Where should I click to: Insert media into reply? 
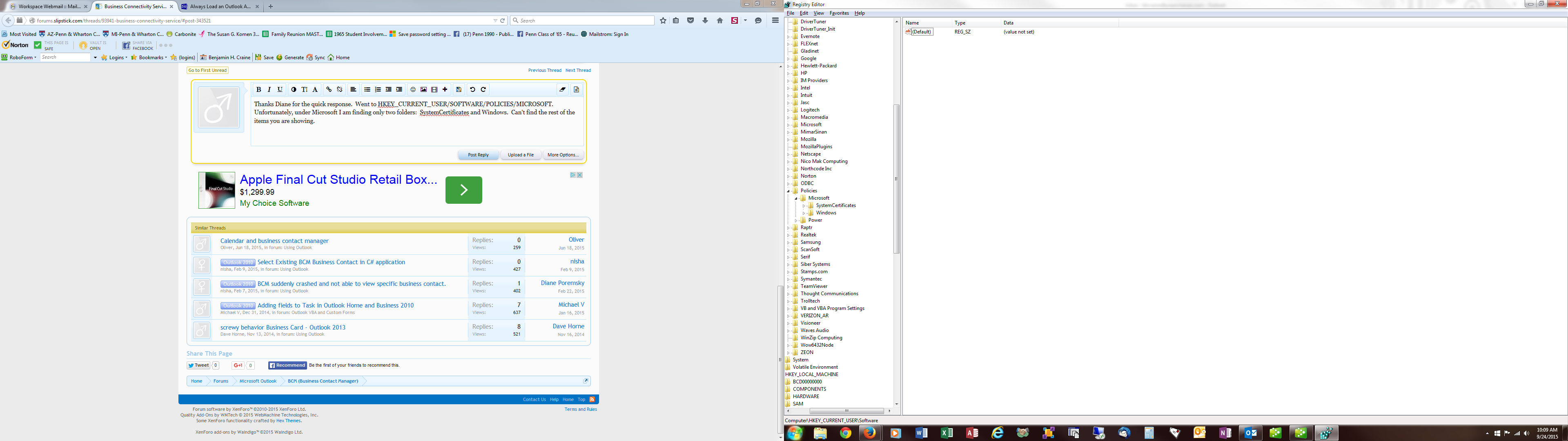pyautogui.click(x=434, y=89)
